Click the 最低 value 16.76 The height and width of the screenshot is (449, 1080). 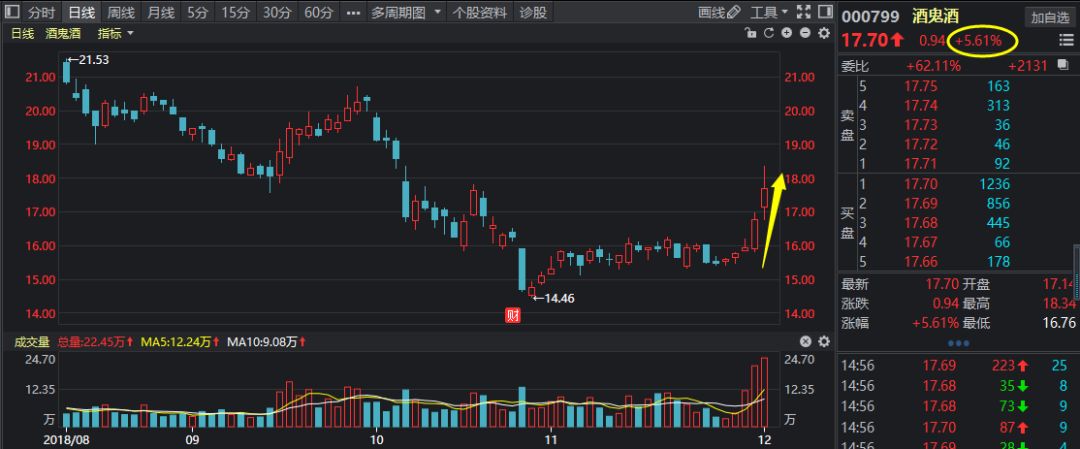pos(1060,323)
